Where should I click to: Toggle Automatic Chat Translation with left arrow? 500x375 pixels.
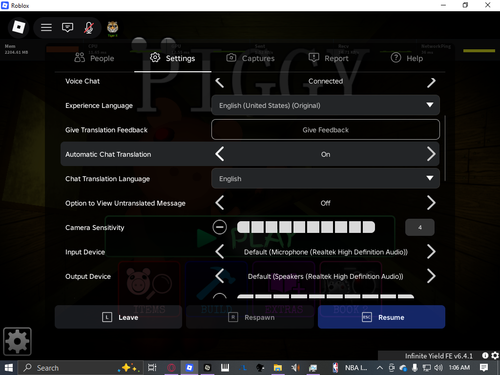coord(220,154)
